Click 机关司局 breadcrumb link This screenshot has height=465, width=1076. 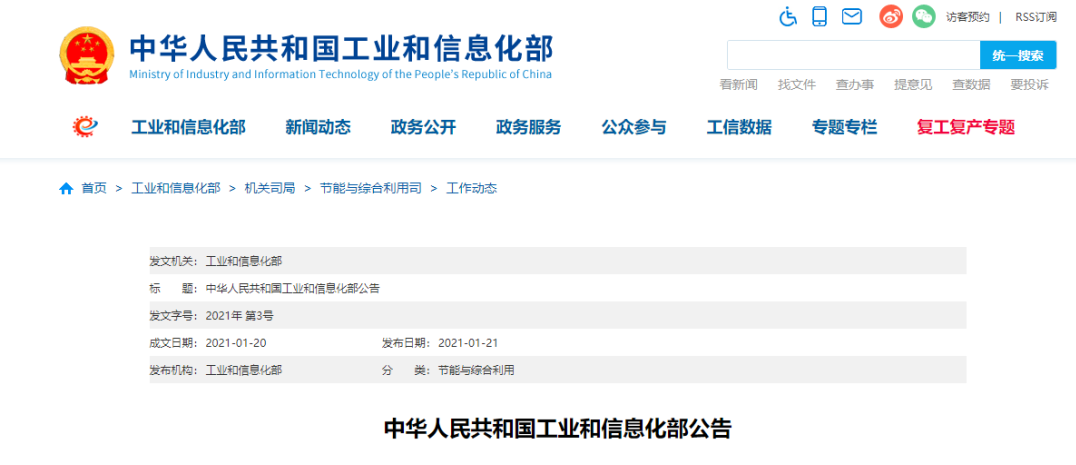point(270,189)
